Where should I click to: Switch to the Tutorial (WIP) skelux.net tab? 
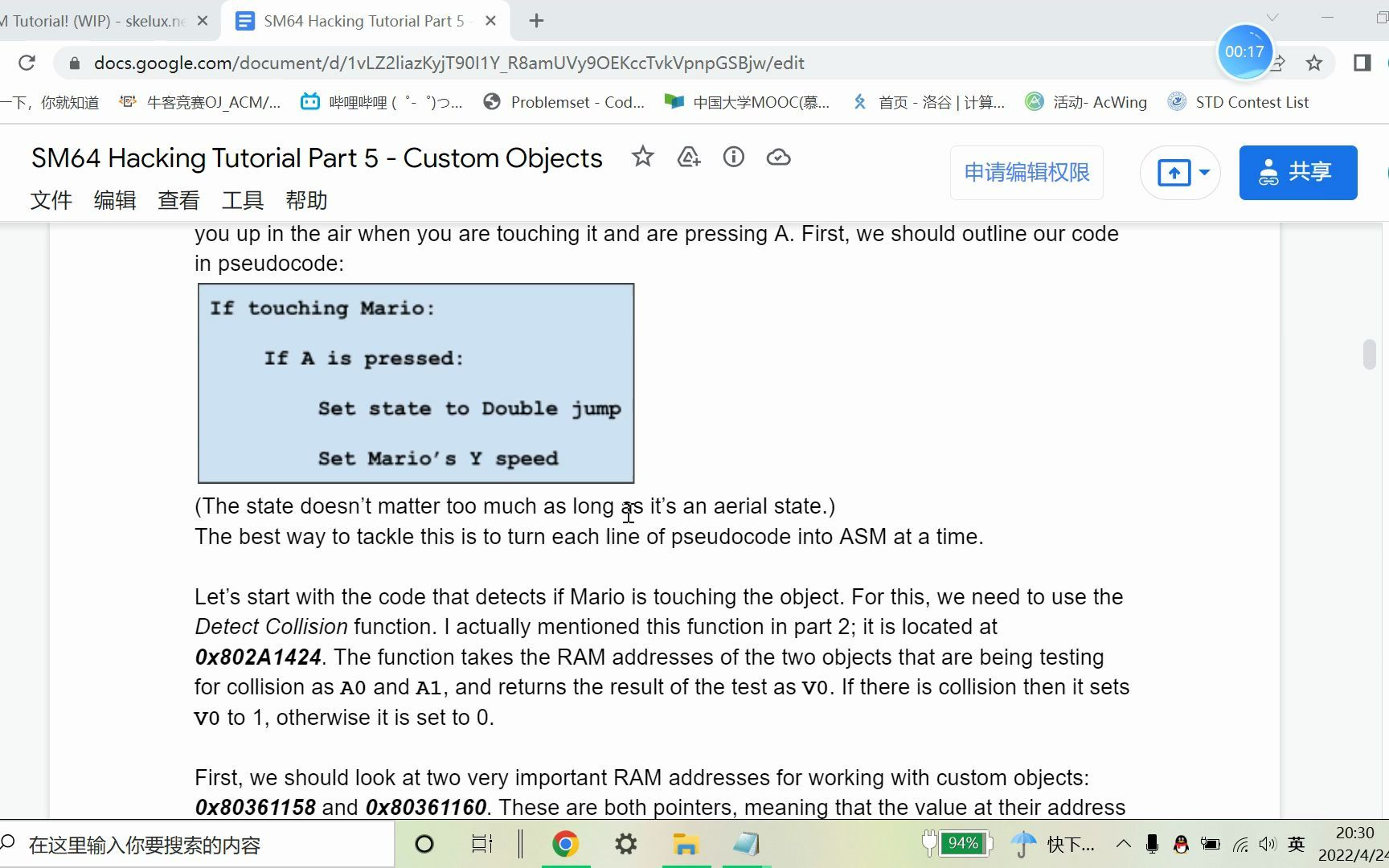(96, 21)
